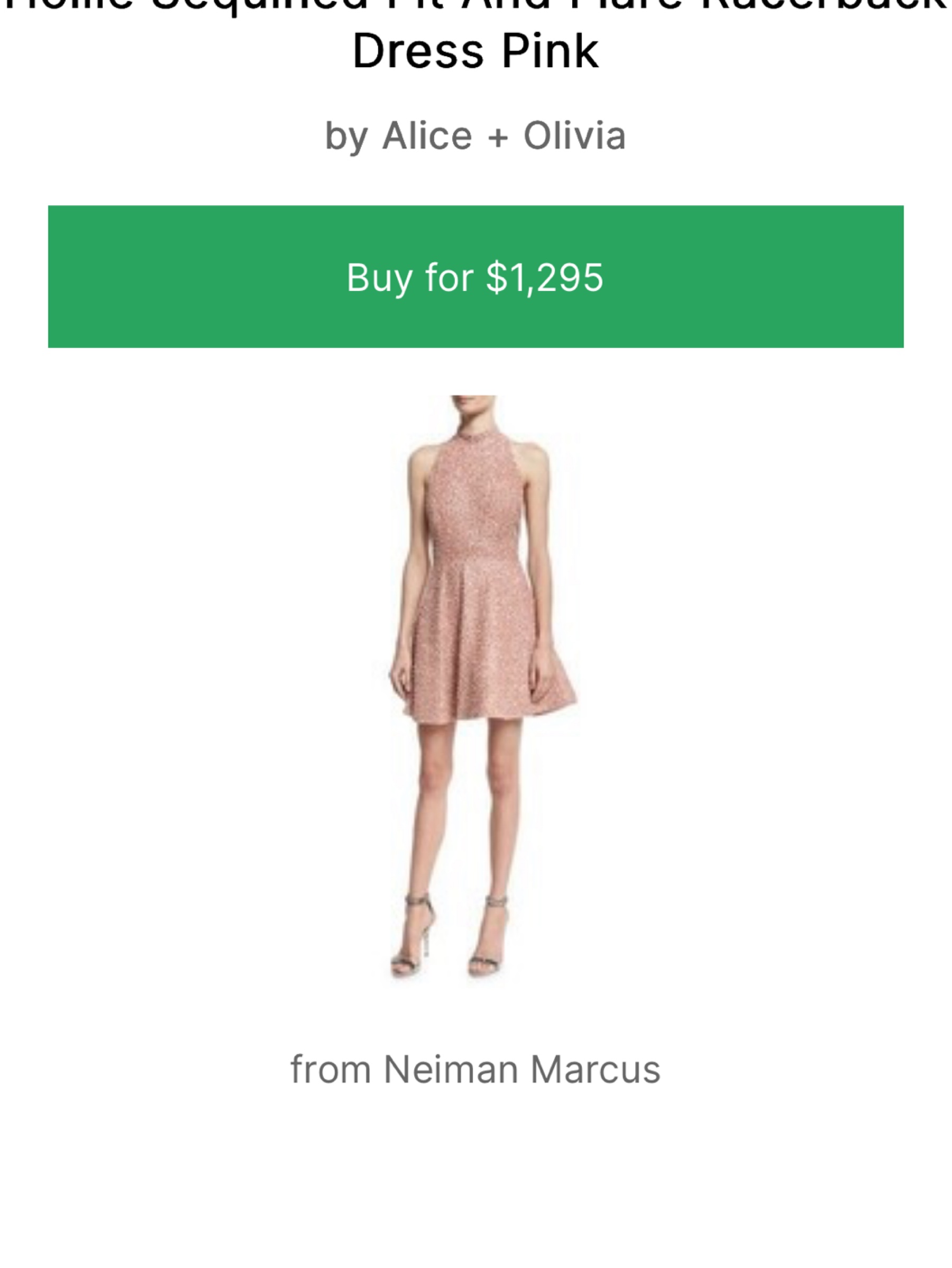Tap the partially cut-off title line at top
Image resolution: width=952 pixels, height=1268 pixels.
click(475, 7)
